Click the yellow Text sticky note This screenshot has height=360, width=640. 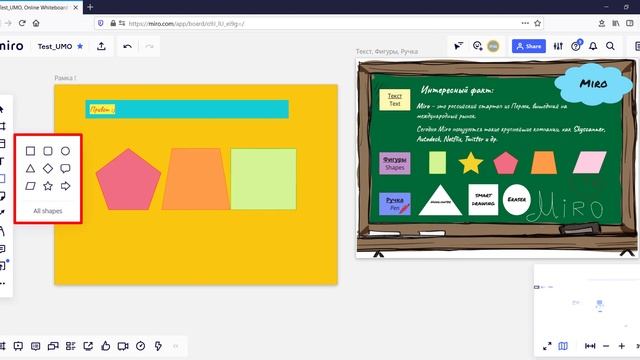394,100
